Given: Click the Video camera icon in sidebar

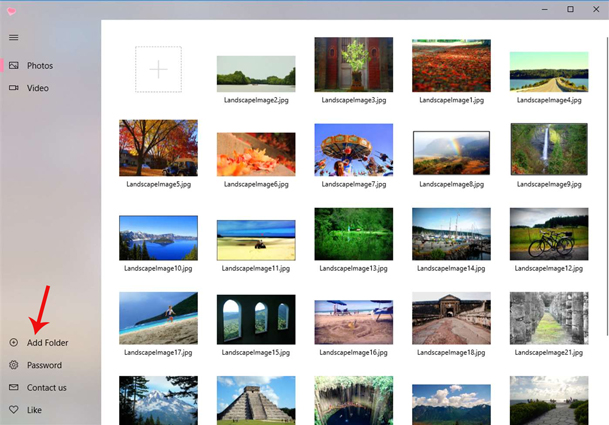Looking at the screenshot, I should 14,88.
